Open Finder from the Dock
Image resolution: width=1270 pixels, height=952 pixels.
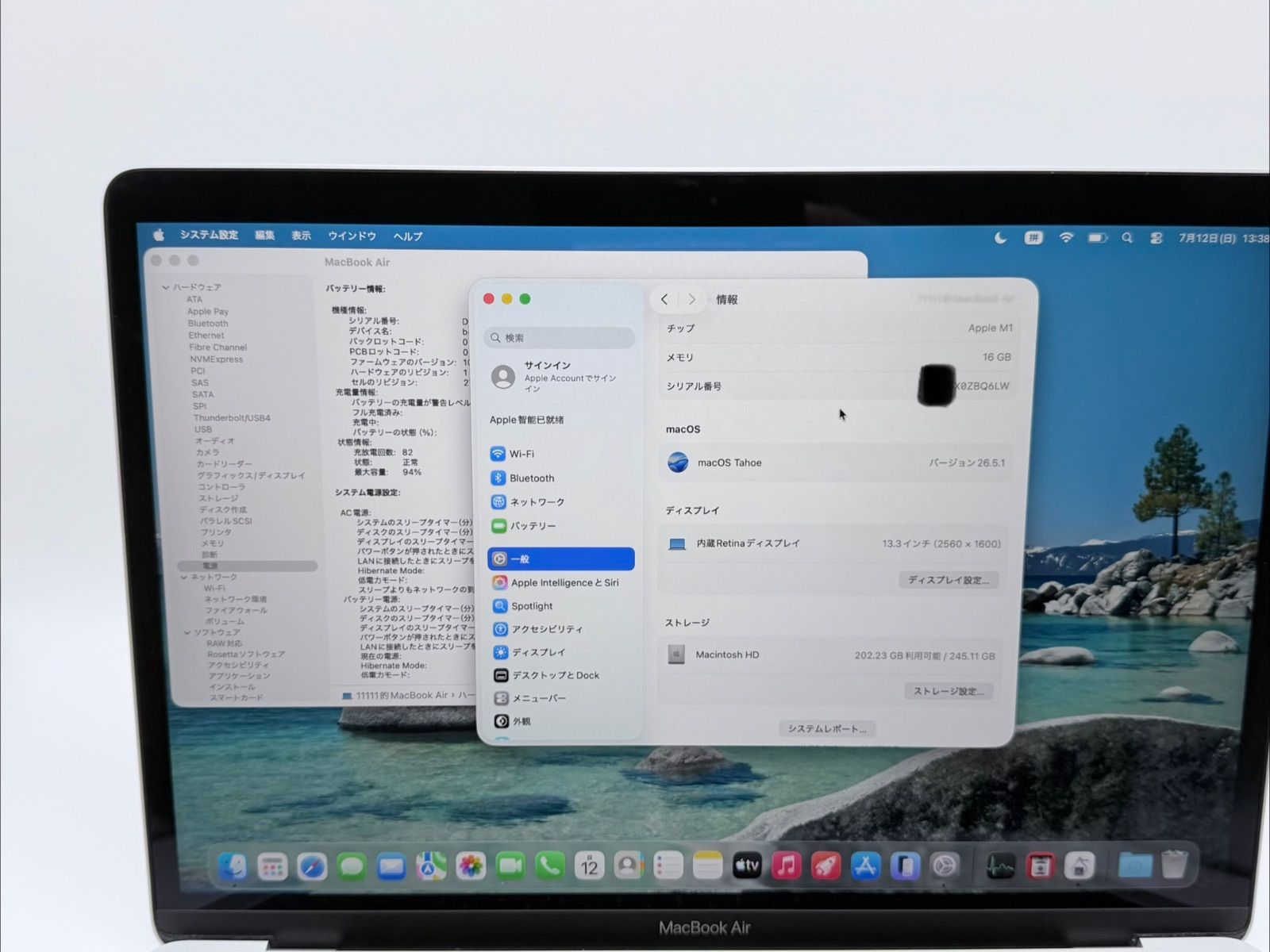click(233, 866)
